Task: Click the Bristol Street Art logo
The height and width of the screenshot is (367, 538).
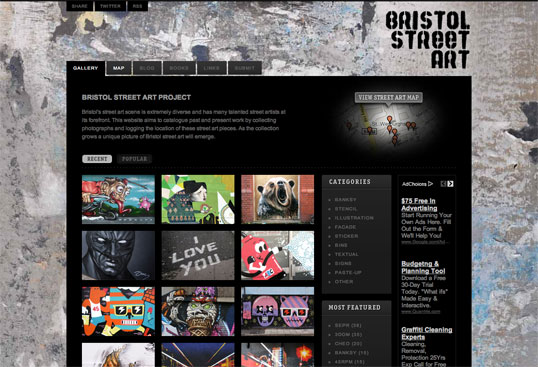Action: (427, 39)
